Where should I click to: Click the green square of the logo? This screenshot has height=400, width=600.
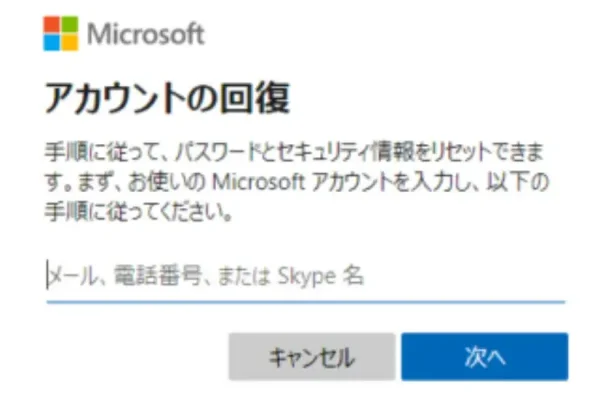(69, 25)
